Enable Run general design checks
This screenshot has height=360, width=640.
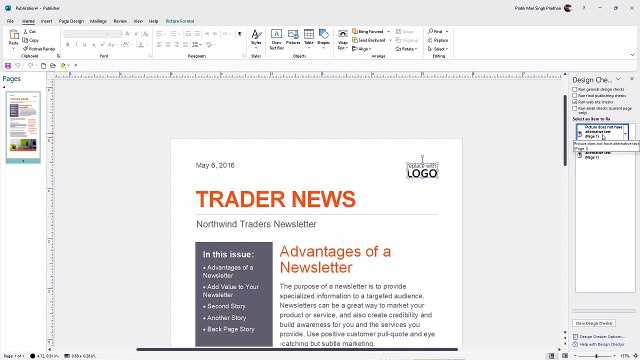[x=575, y=89]
